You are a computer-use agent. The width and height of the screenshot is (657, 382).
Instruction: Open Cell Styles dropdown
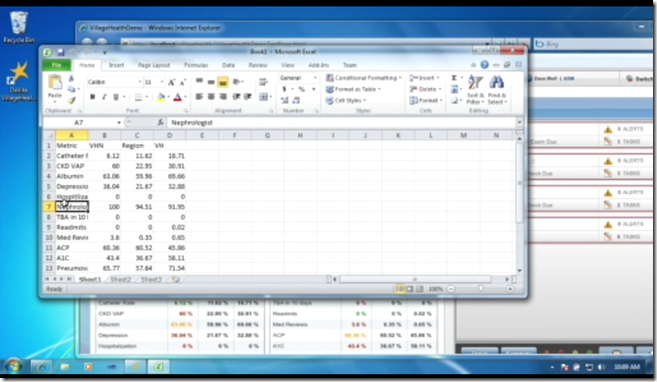point(346,101)
